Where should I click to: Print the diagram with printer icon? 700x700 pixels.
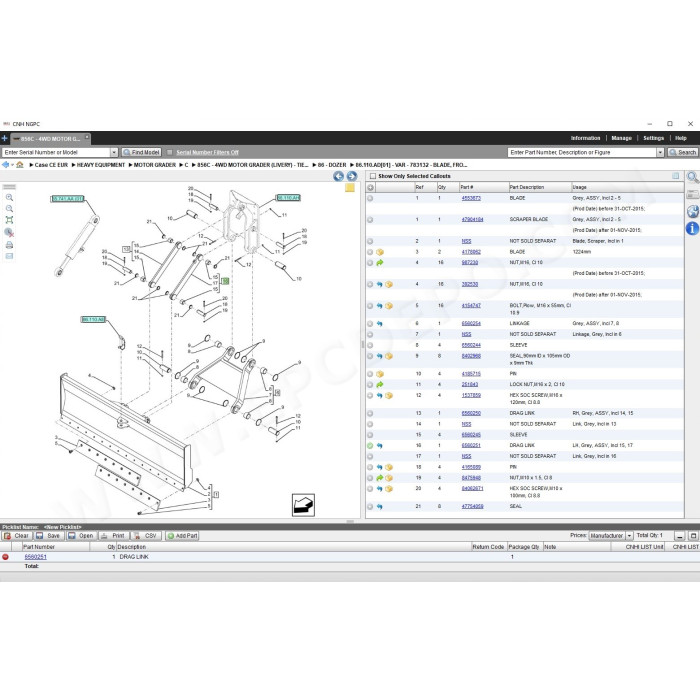tap(9, 245)
